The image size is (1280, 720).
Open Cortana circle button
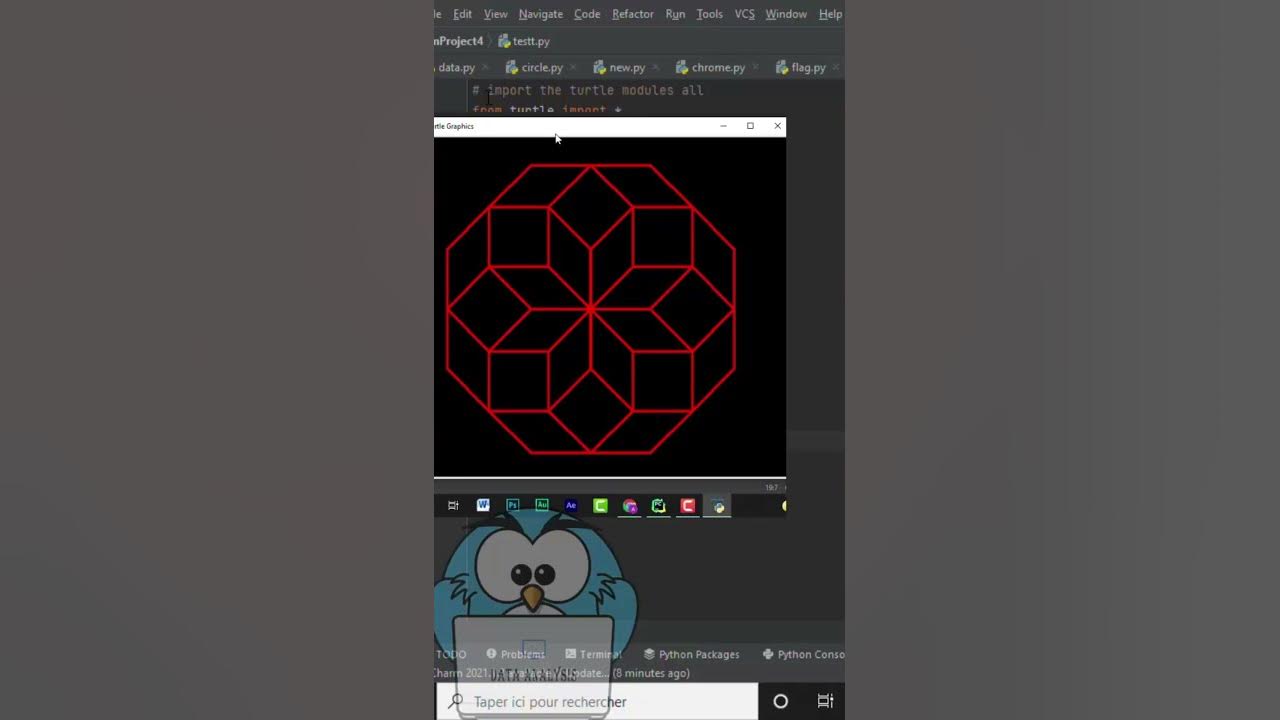[781, 702]
